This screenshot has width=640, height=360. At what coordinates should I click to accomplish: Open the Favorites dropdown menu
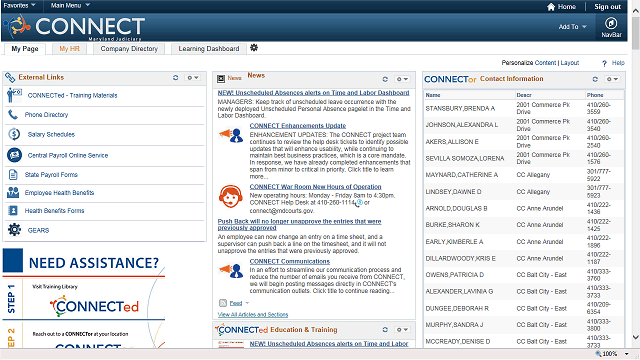19,5
